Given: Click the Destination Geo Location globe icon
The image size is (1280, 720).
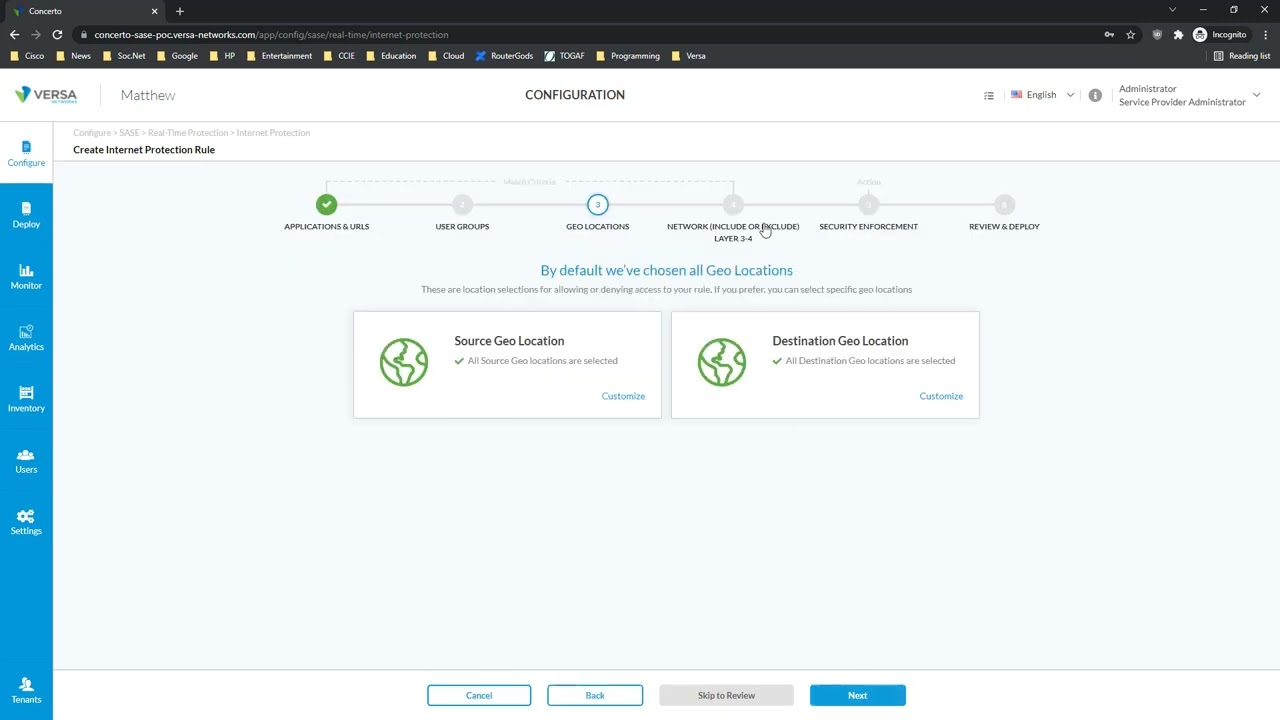Looking at the screenshot, I should click(722, 362).
